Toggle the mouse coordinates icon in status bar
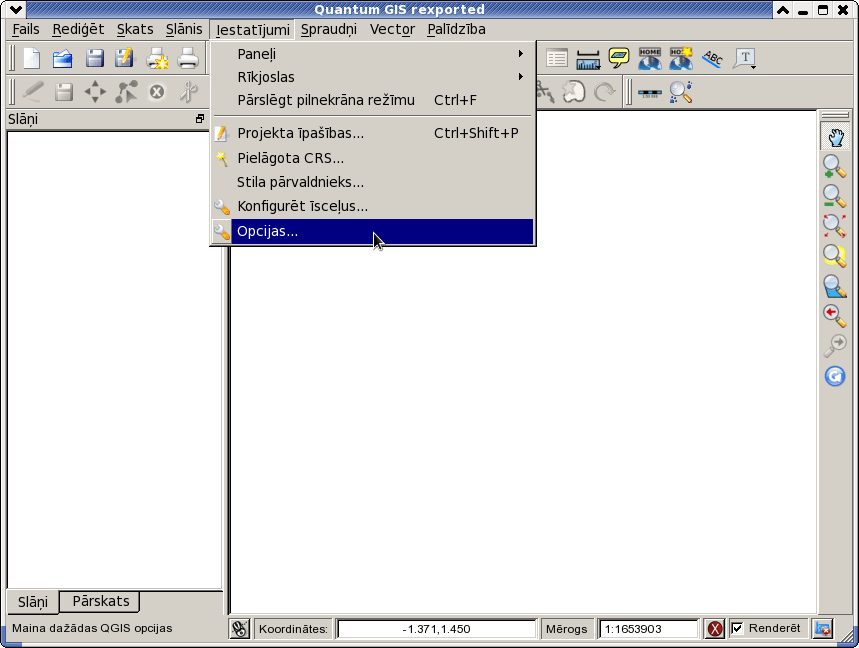 pyautogui.click(x=239, y=628)
